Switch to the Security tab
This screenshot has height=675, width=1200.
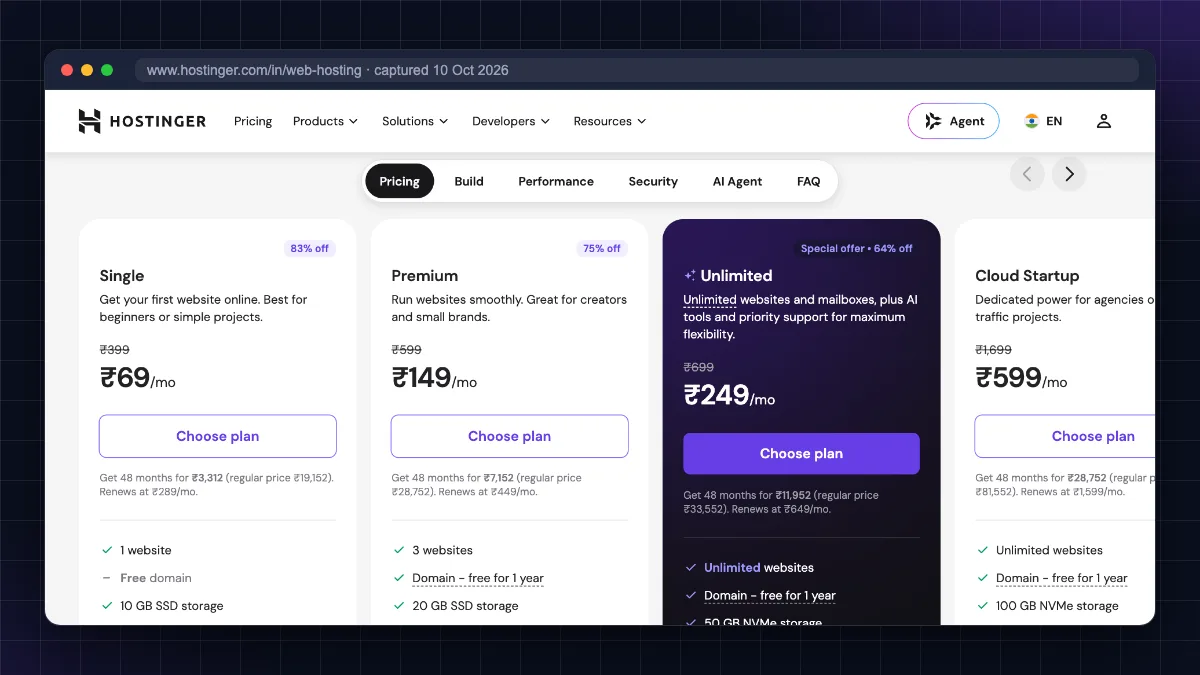click(x=653, y=181)
